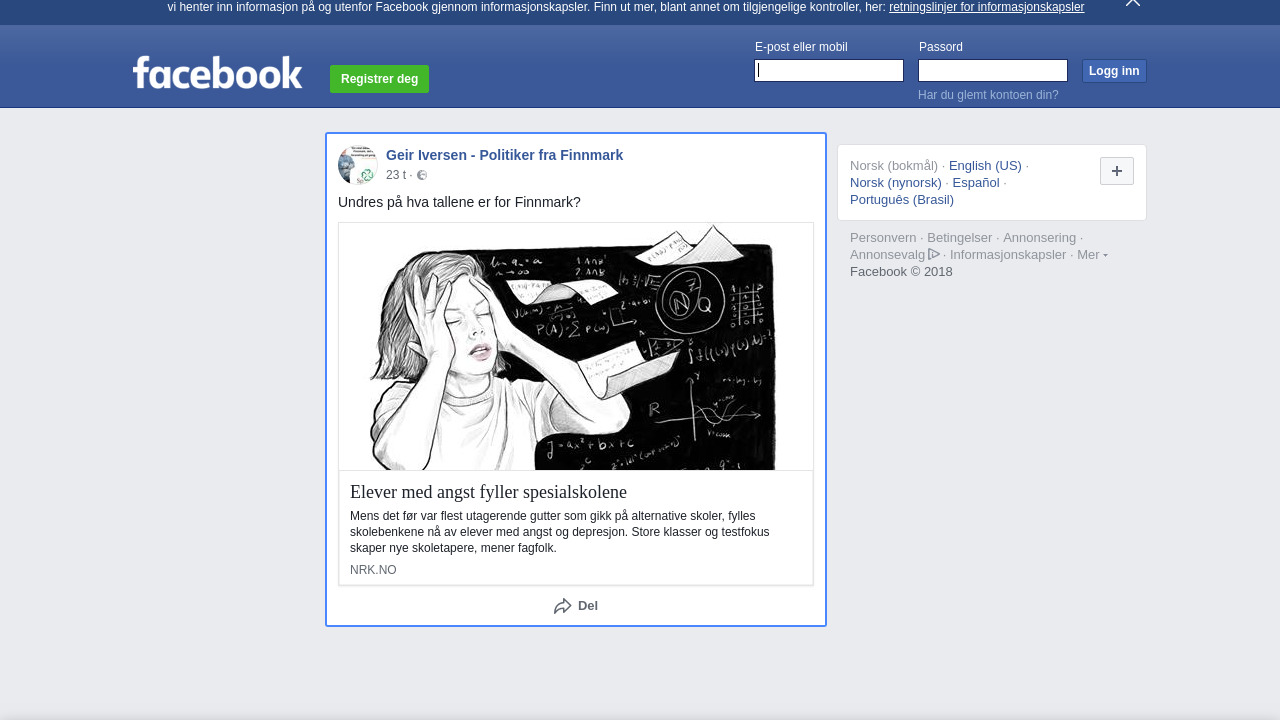Viewport: 1280px width, 720px height.
Task: Open the Geir Iversen - Politiker fra Finnmark page
Action: pyautogui.click(x=504, y=155)
